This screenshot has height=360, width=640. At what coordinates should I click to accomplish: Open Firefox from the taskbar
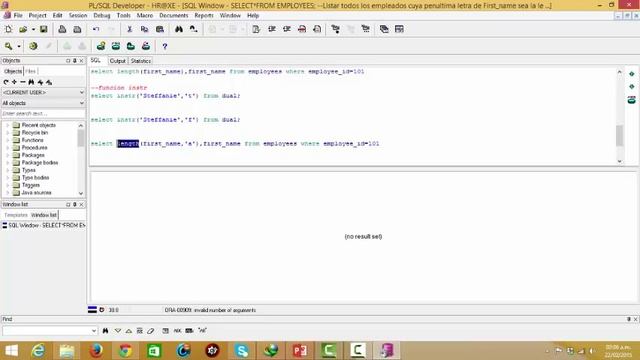[96, 351]
